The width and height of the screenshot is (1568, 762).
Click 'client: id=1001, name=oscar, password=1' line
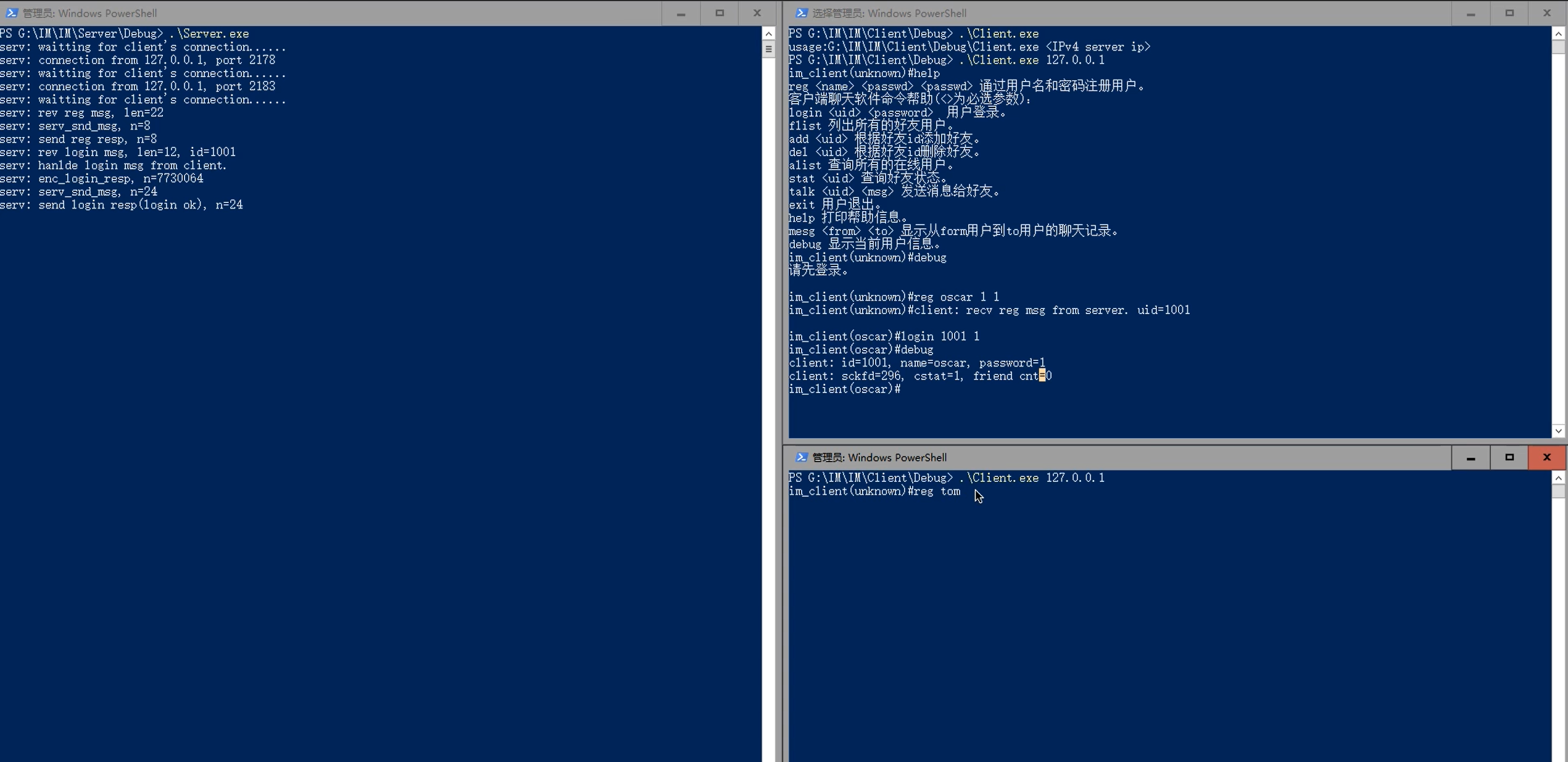coord(917,363)
